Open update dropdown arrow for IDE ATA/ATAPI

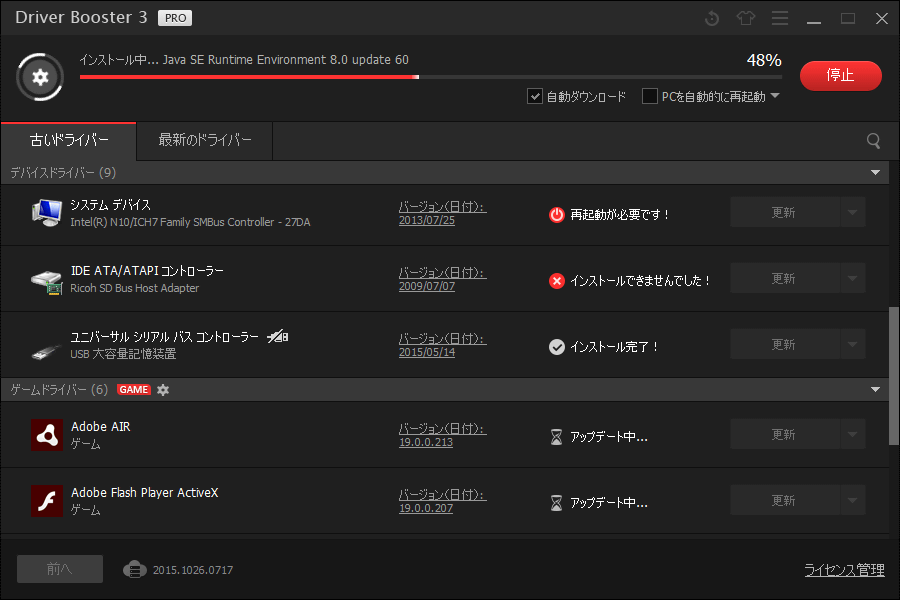point(852,278)
